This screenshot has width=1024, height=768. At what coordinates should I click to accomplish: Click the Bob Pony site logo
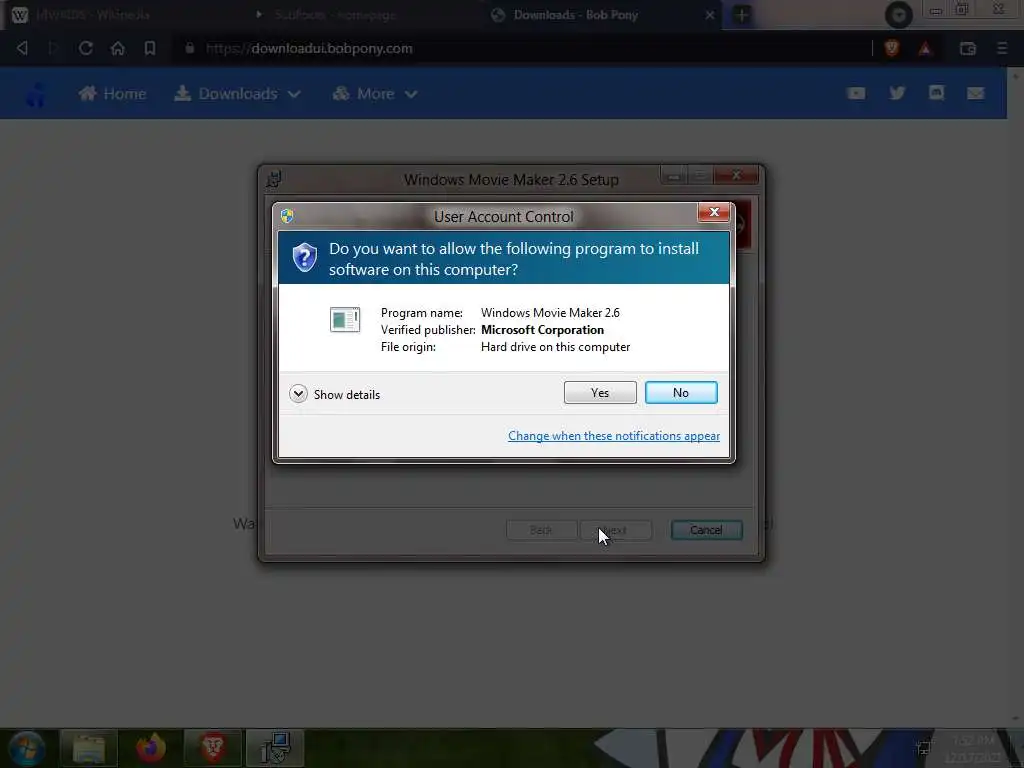coord(36,94)
